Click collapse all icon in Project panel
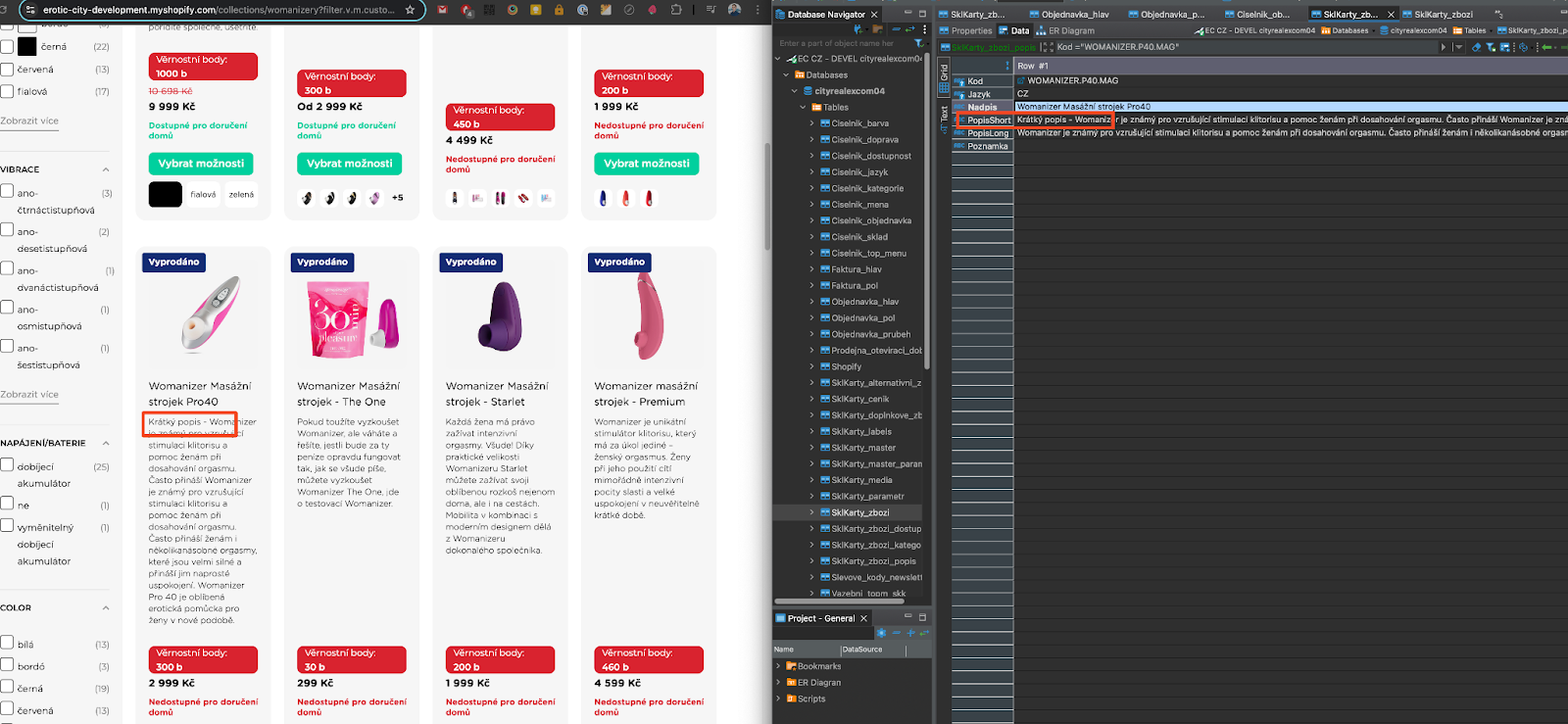The image size is (1568, 724). [896, 633]
